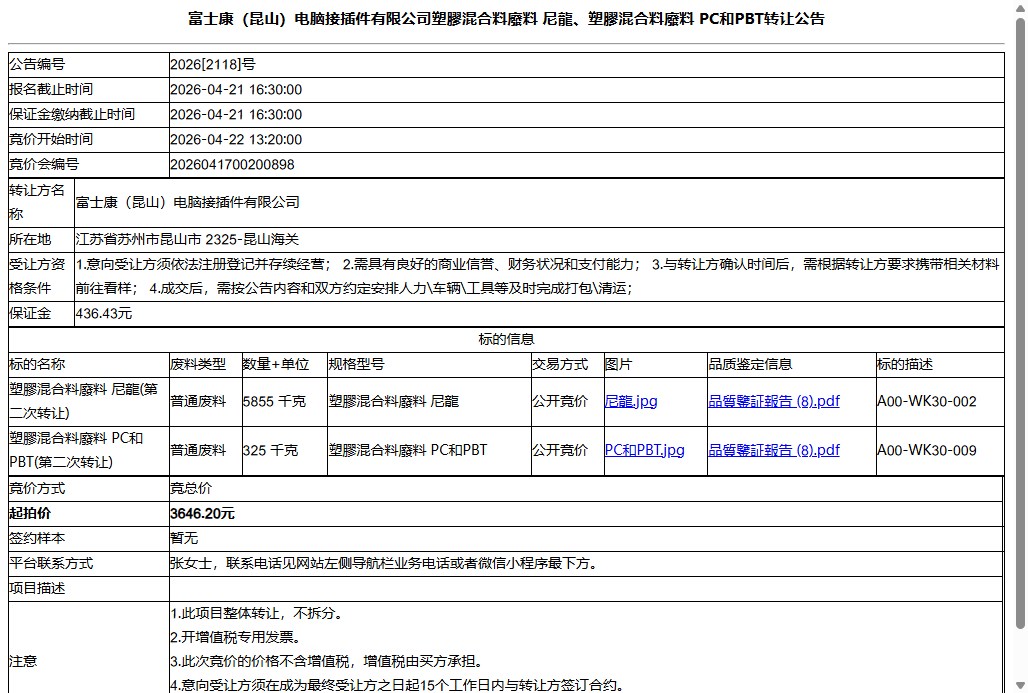Open 品質鑒証報告 (8).pdf in the PC和PBT row
This screenshot has height=693, width=1028.
click(774, 450)
